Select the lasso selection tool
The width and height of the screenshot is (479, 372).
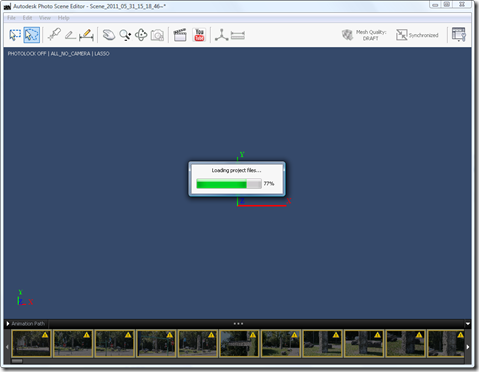tap(32, 35)
